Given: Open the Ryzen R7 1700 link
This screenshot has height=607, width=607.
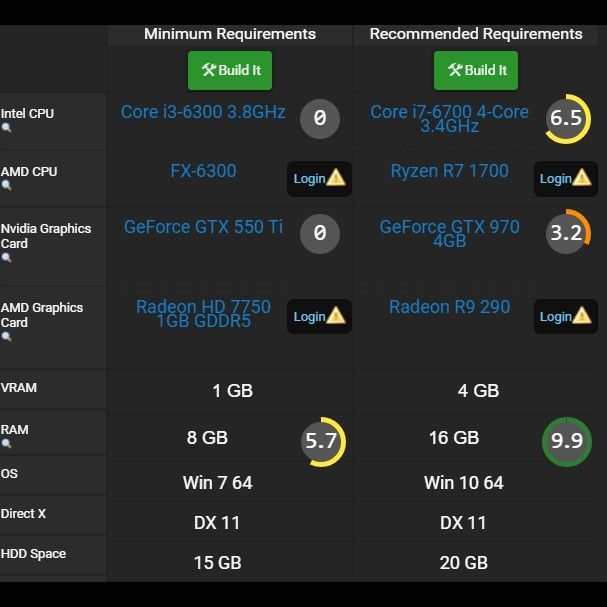Looking at the screenshot, I should click(449, 171).
